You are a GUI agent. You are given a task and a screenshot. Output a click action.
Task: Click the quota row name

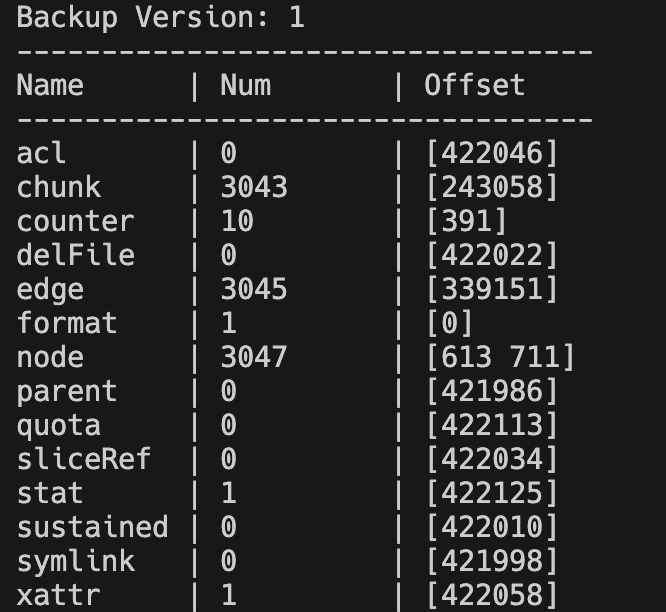click(x=59, y=426)
